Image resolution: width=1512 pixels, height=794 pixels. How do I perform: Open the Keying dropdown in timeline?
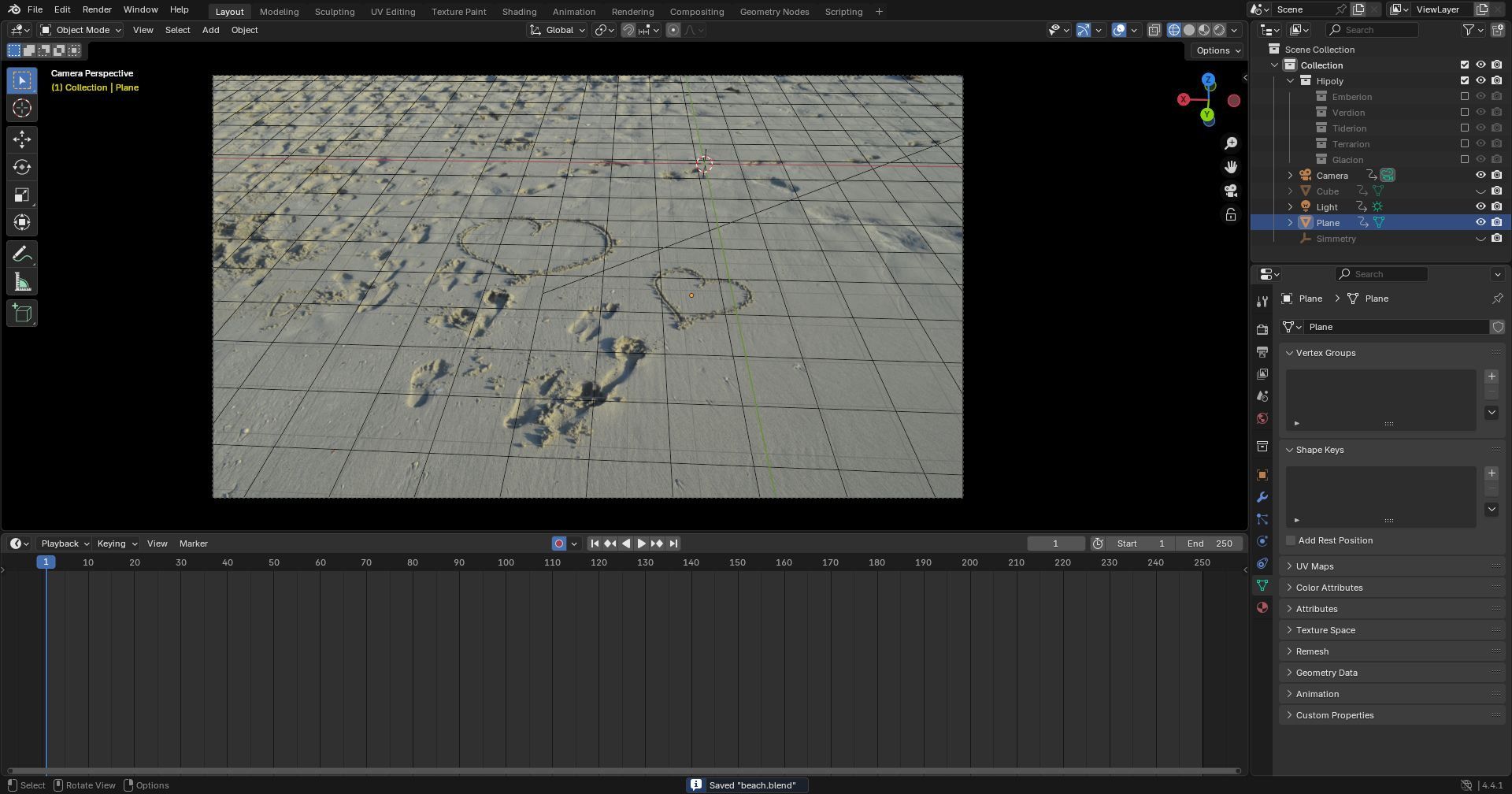[x=117, y=544]
